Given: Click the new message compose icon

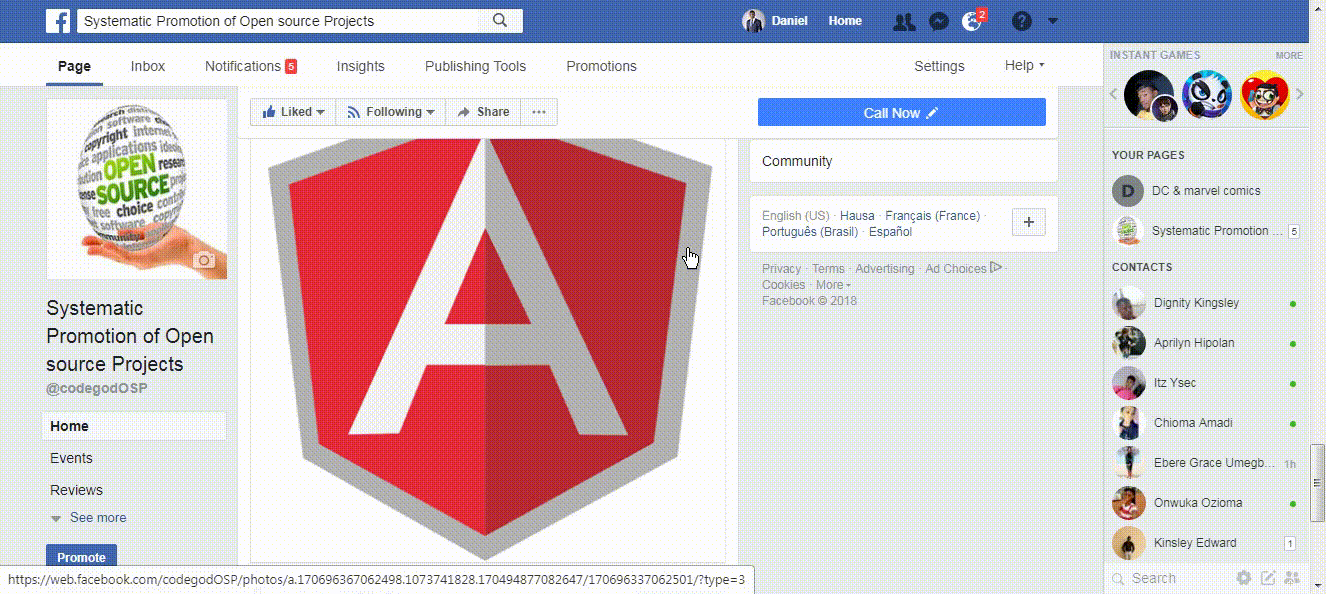Looking at the screenshot, I should [x=1267, y=578].
